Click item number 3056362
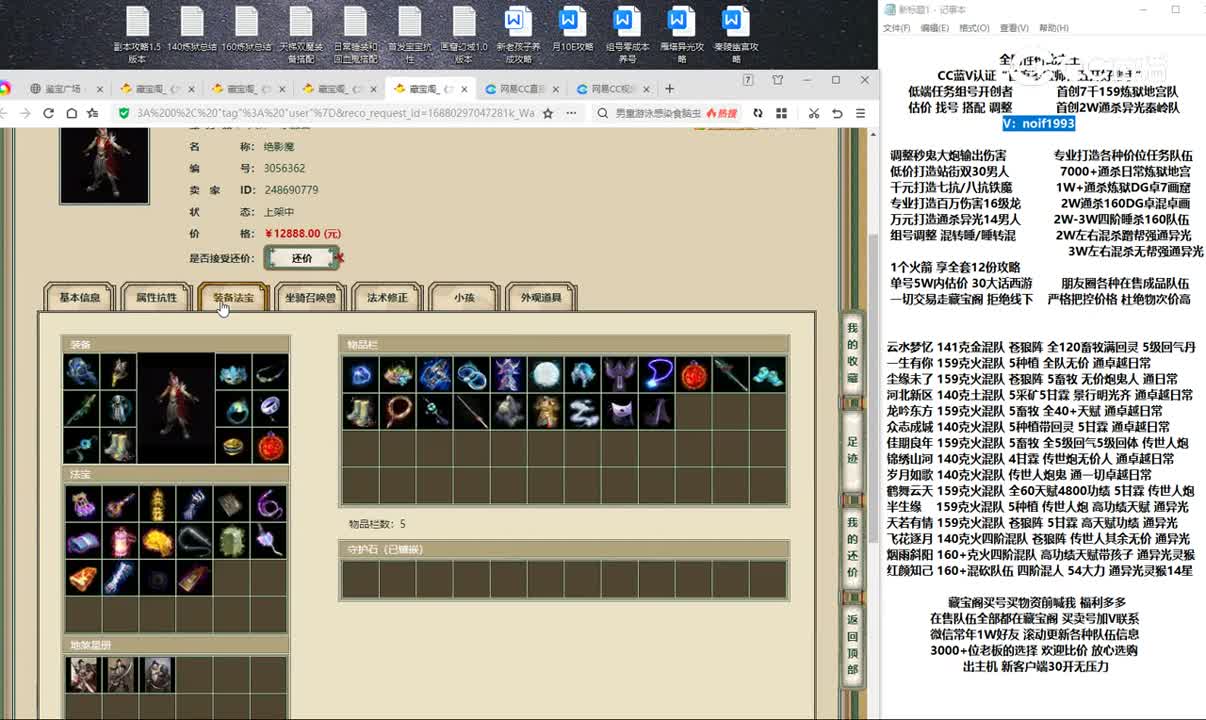This screenshot has height=720, width=1206. 285,168
